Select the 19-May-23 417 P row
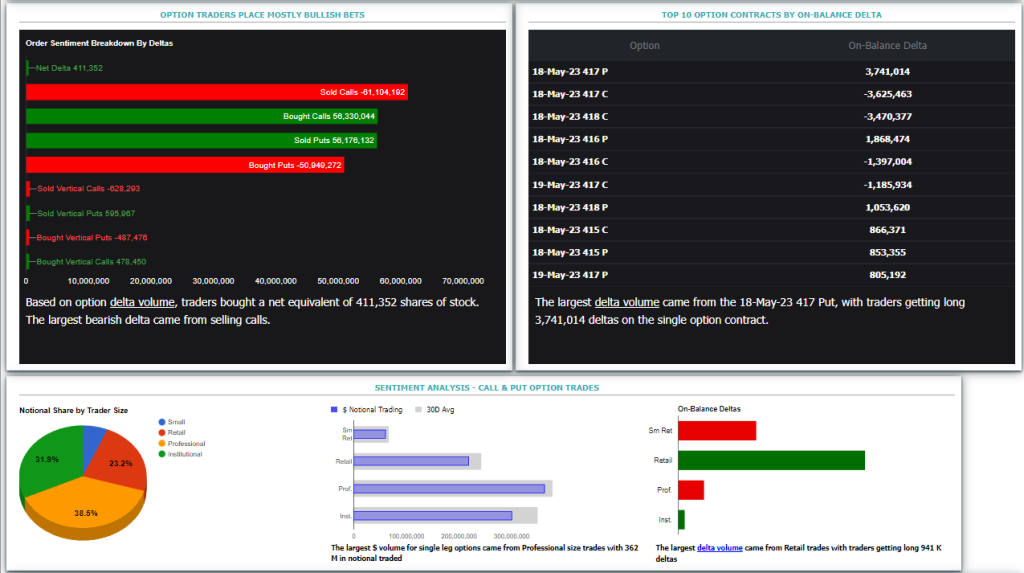1024x573 pixels. click(771, 275)
